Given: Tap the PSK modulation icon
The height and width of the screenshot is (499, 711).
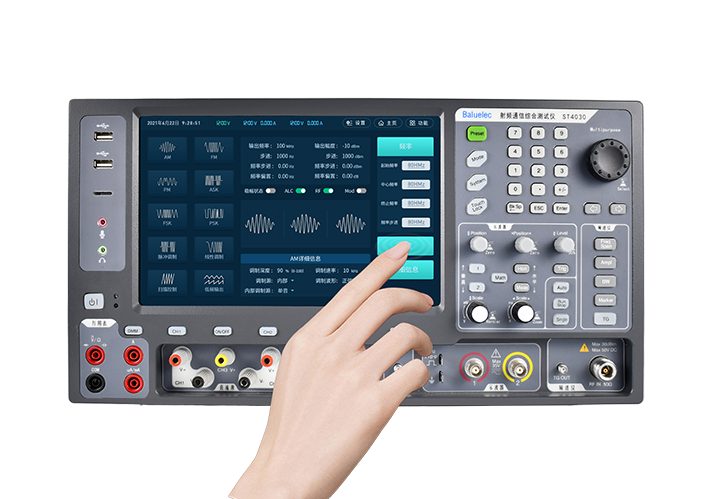Looking at the screenshot, I should click(214, 217).
